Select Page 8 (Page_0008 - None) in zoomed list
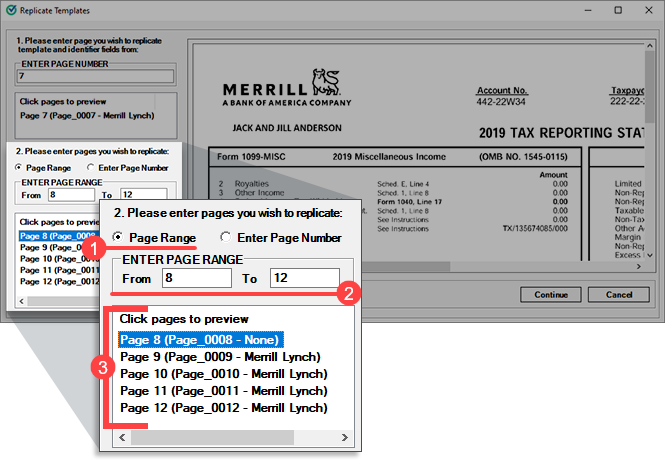 tap(201, 340)
